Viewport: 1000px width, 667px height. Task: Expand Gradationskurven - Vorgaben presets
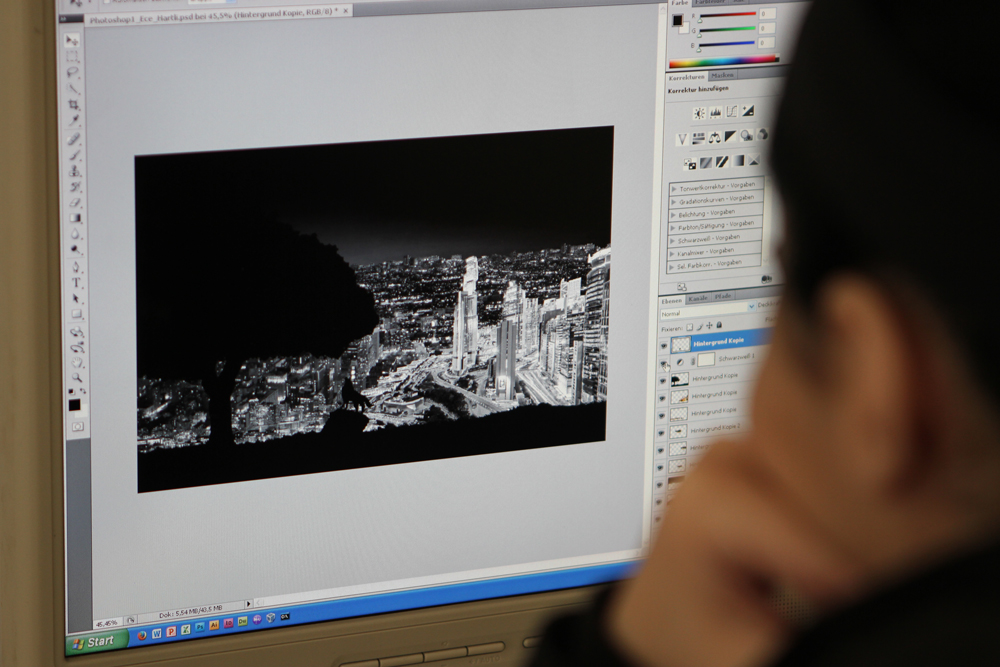[x=673, y=202]
